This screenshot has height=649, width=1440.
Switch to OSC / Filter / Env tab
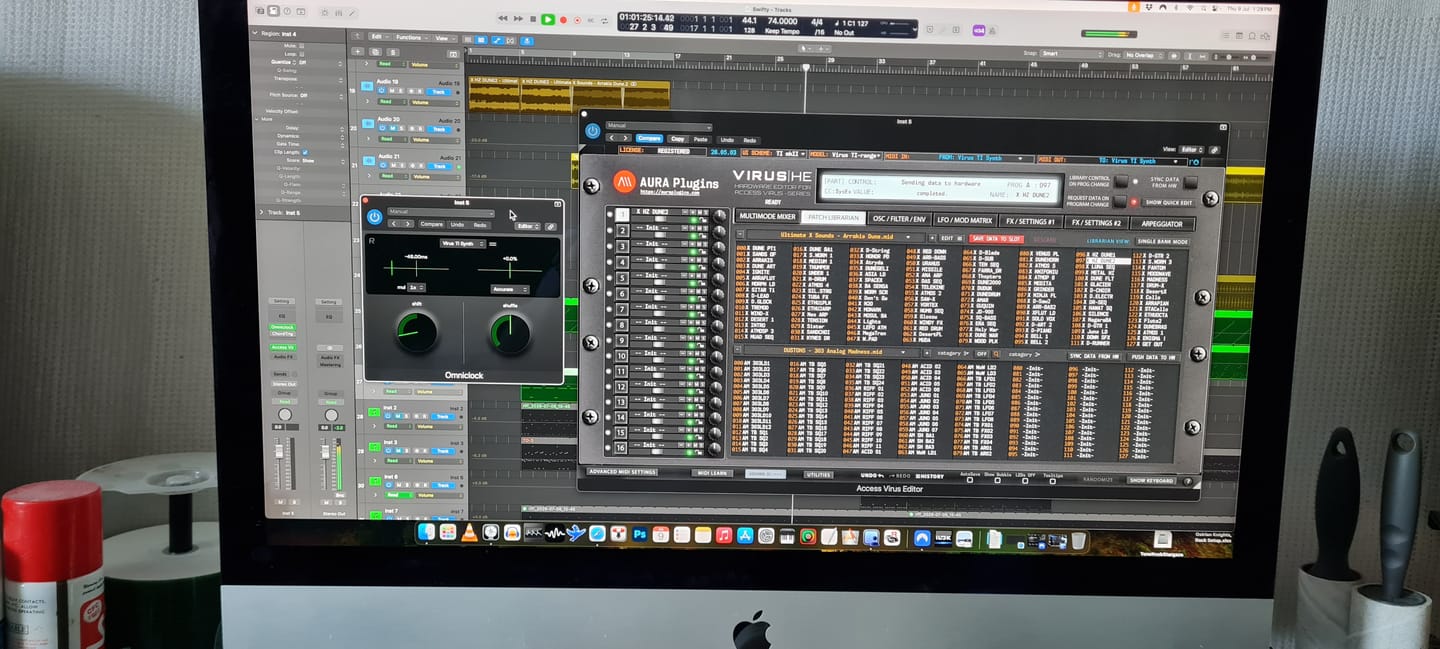(x=899, y=219)
